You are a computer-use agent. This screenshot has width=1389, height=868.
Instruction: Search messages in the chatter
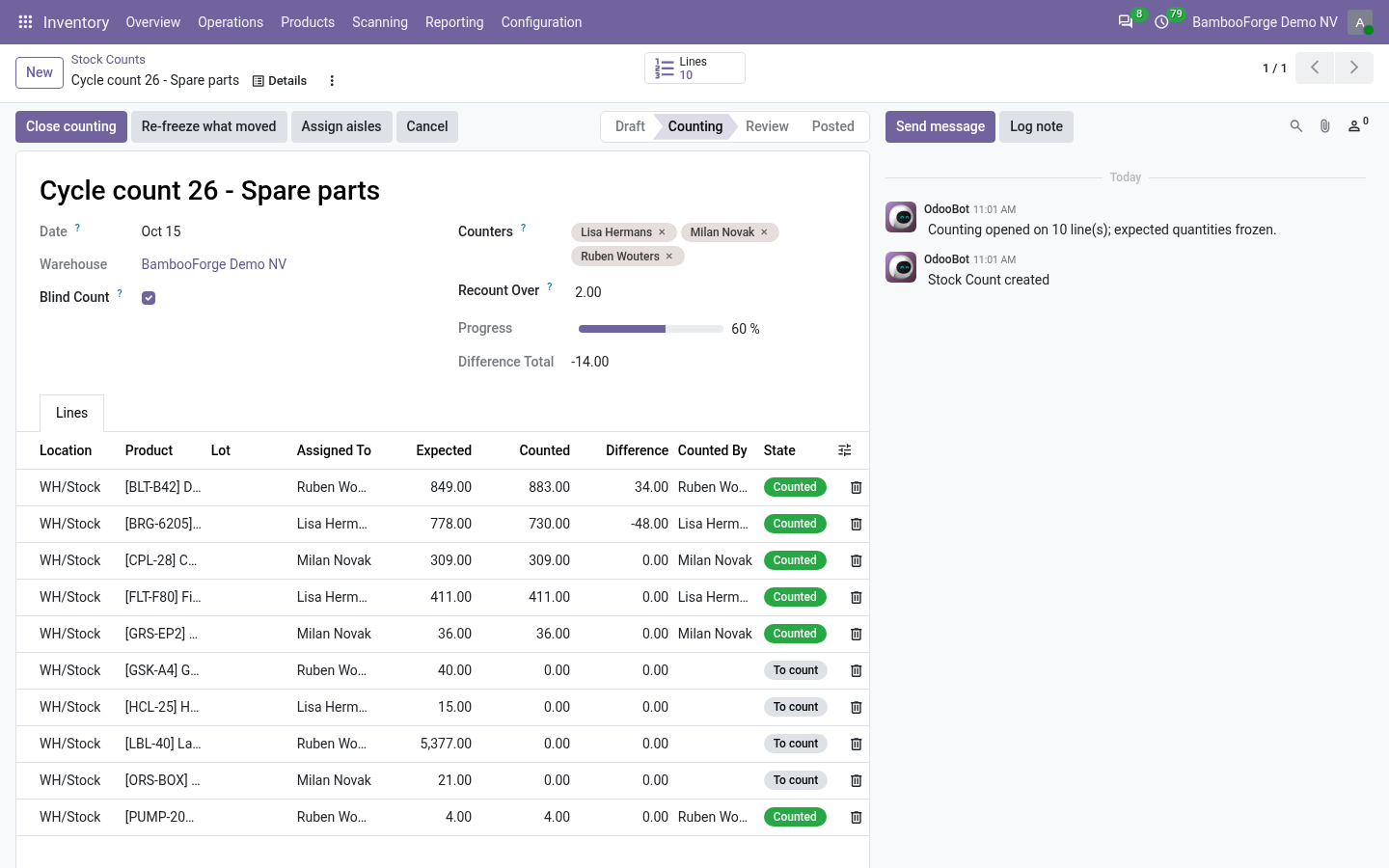click(x=1296, y=126)
